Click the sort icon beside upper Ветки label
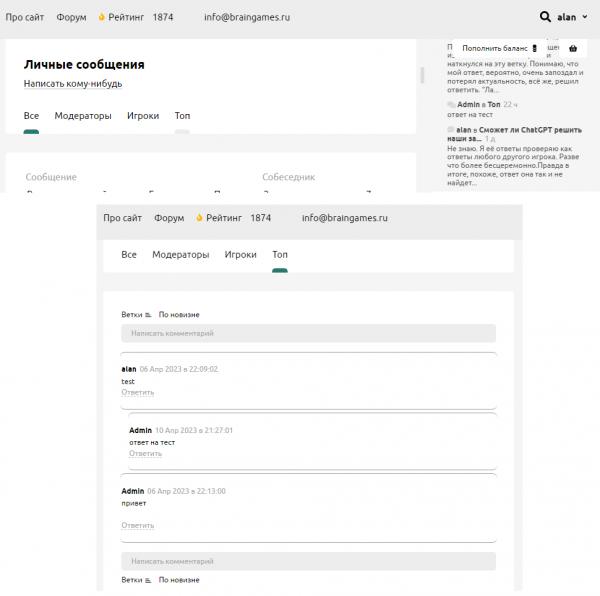The image size is (600, 596). [148, 315]
